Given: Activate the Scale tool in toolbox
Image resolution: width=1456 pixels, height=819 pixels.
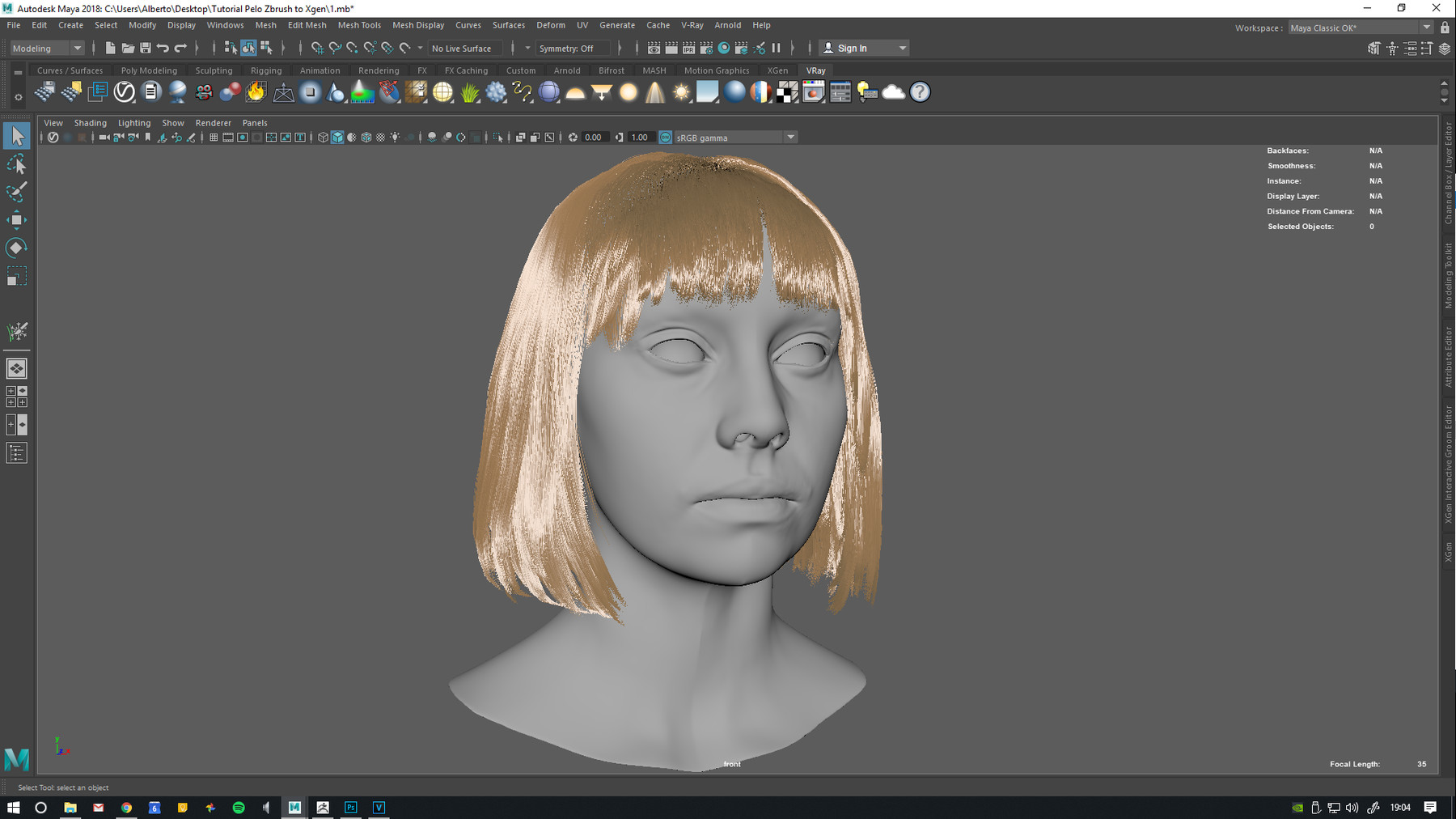Looking at the screenshot, I should click(17, 276).
